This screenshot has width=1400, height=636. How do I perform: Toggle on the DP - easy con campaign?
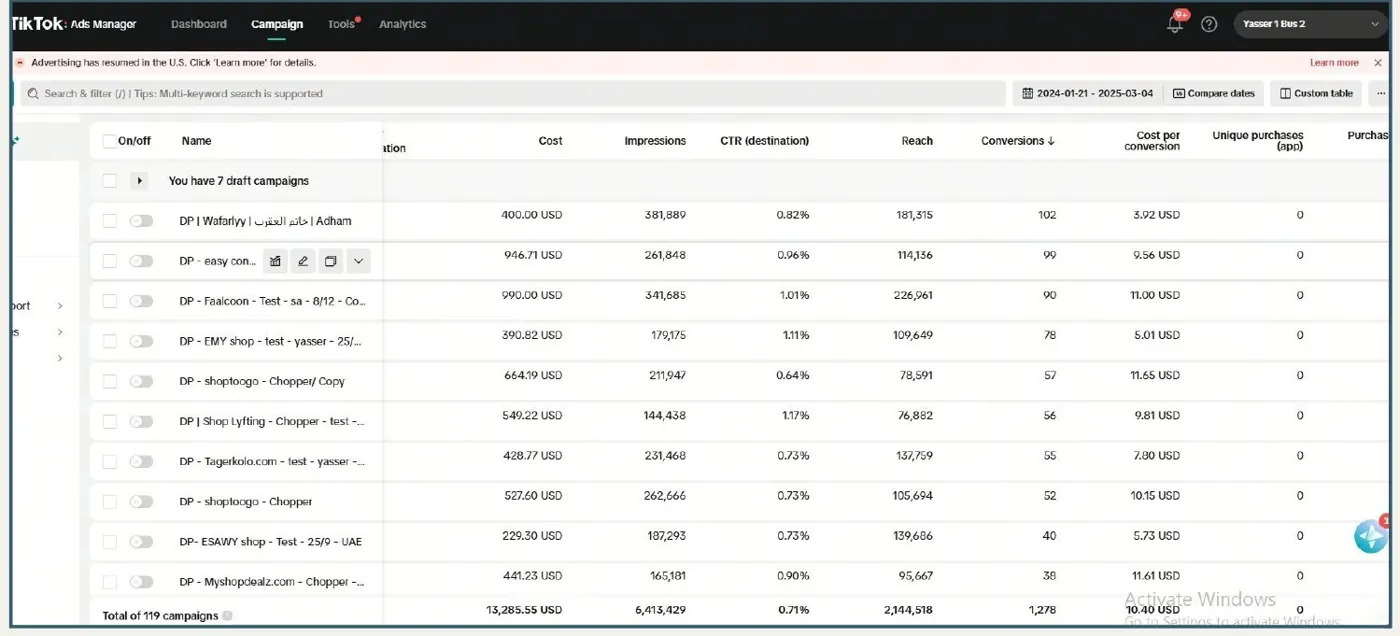pyautogui.click(x=141, y=261)
